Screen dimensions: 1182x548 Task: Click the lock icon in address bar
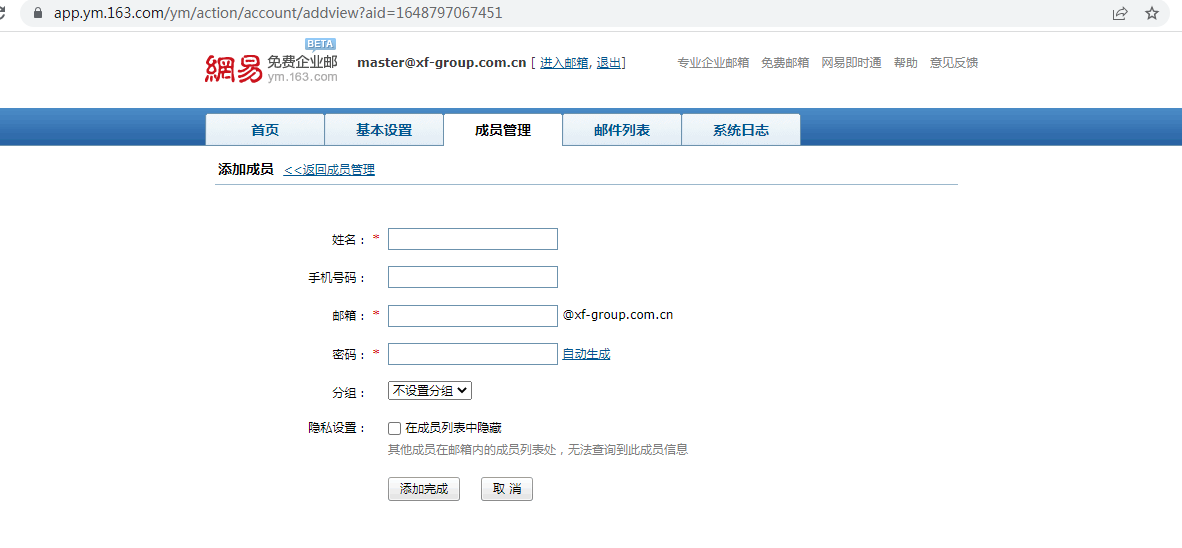tap(38, 14)
